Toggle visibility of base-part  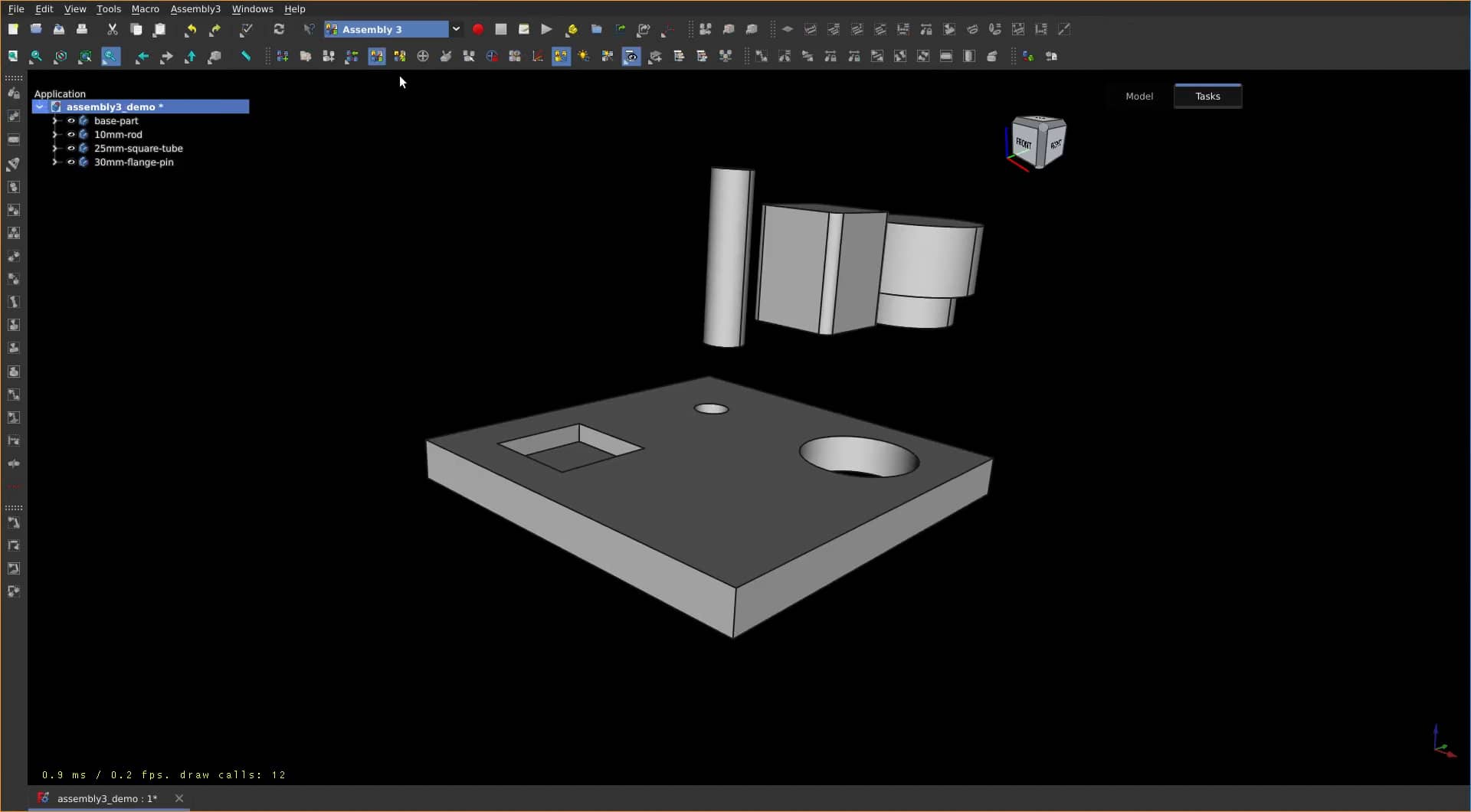pos(72,121)
